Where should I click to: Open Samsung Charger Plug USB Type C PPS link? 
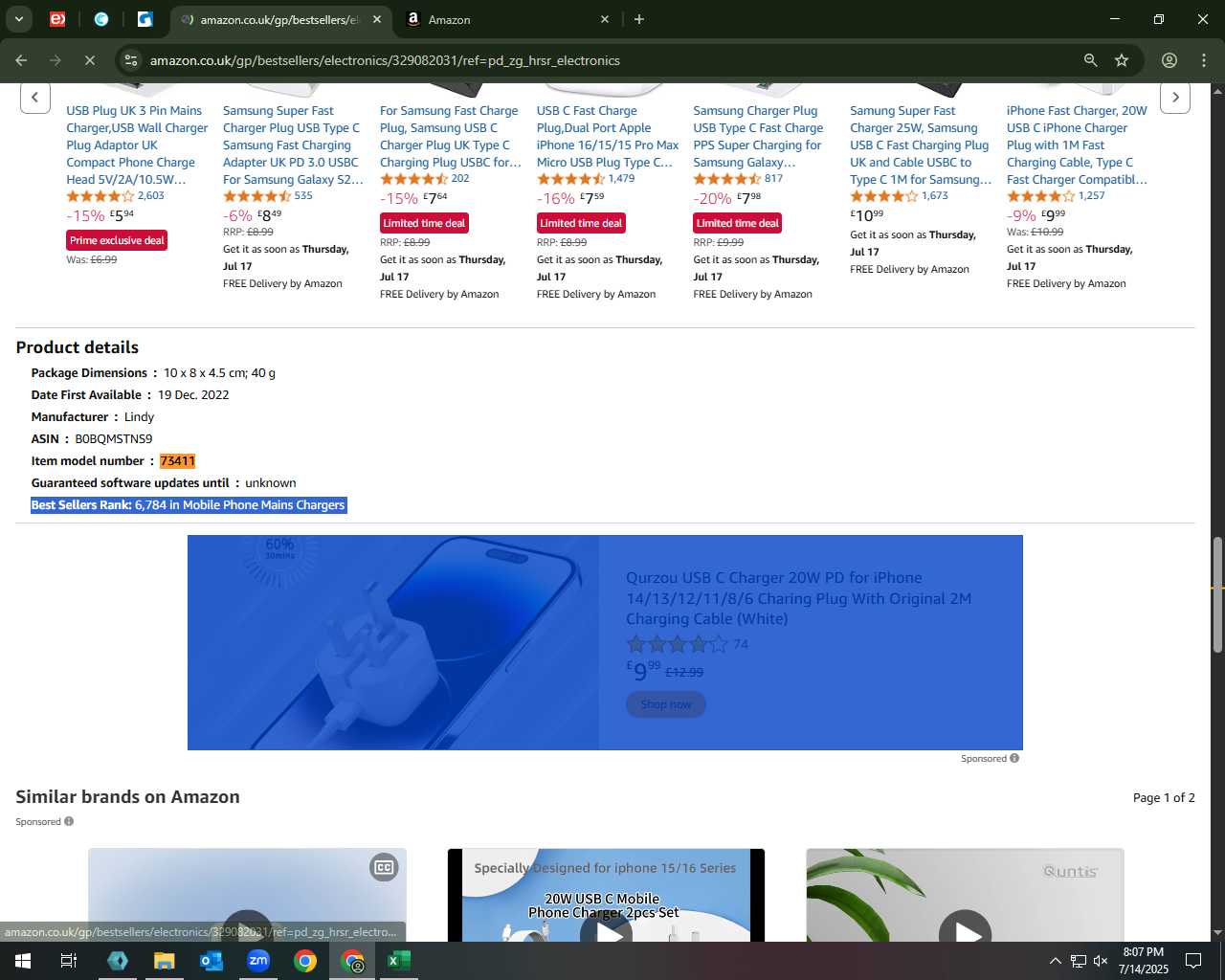[758, 136]
